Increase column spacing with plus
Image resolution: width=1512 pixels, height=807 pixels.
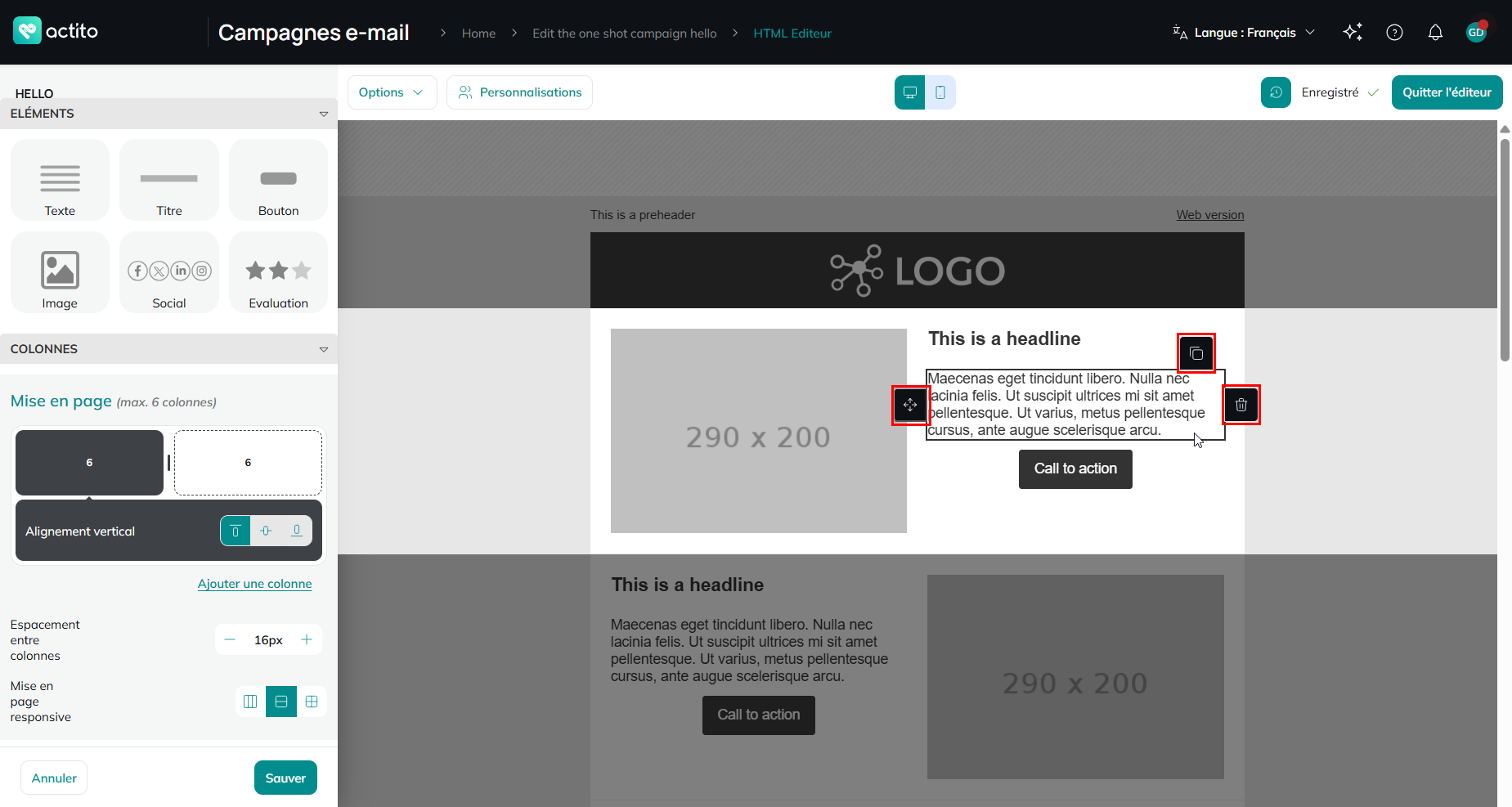(x=307, y=639)
